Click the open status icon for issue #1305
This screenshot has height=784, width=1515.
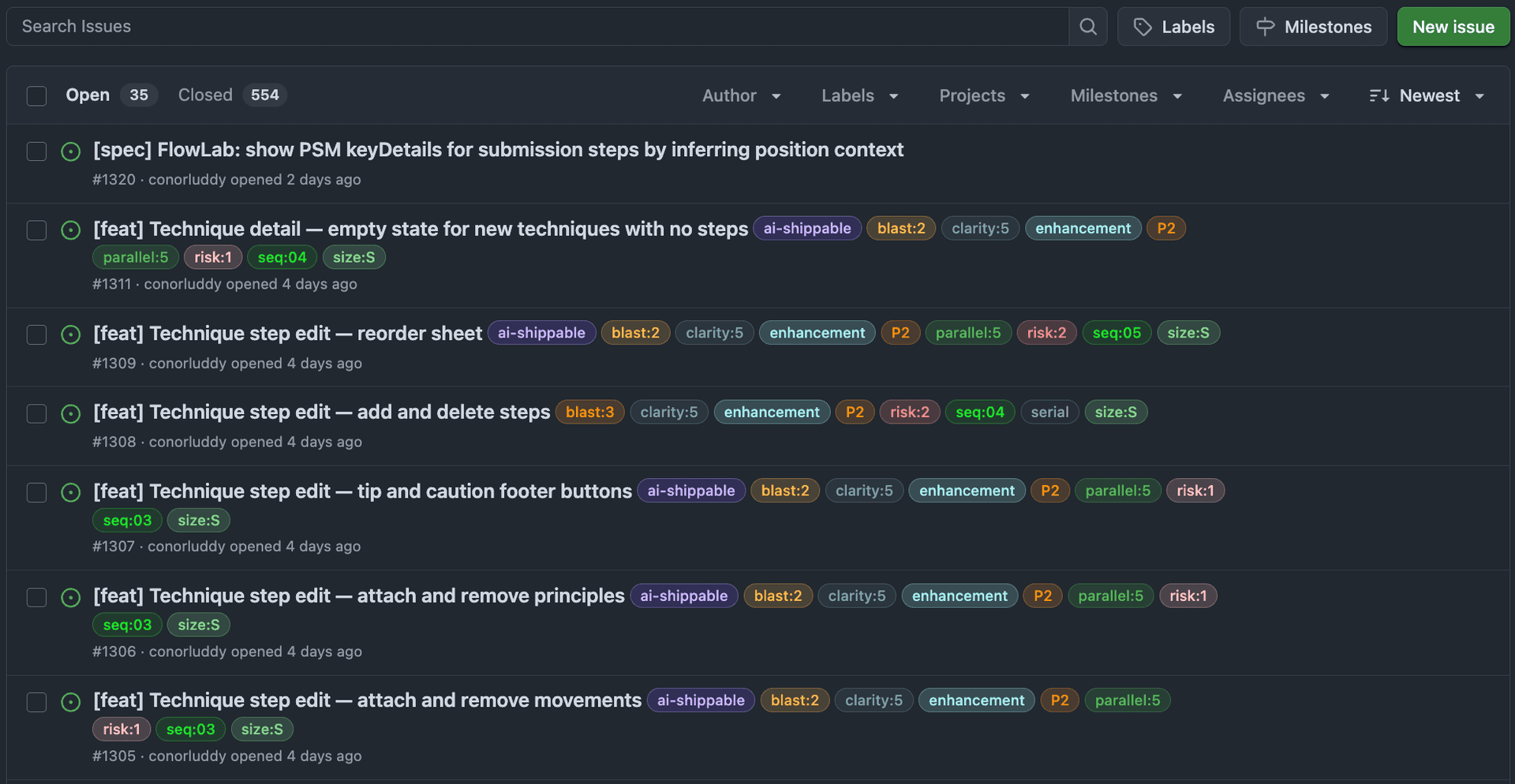[x=71, y=702]
